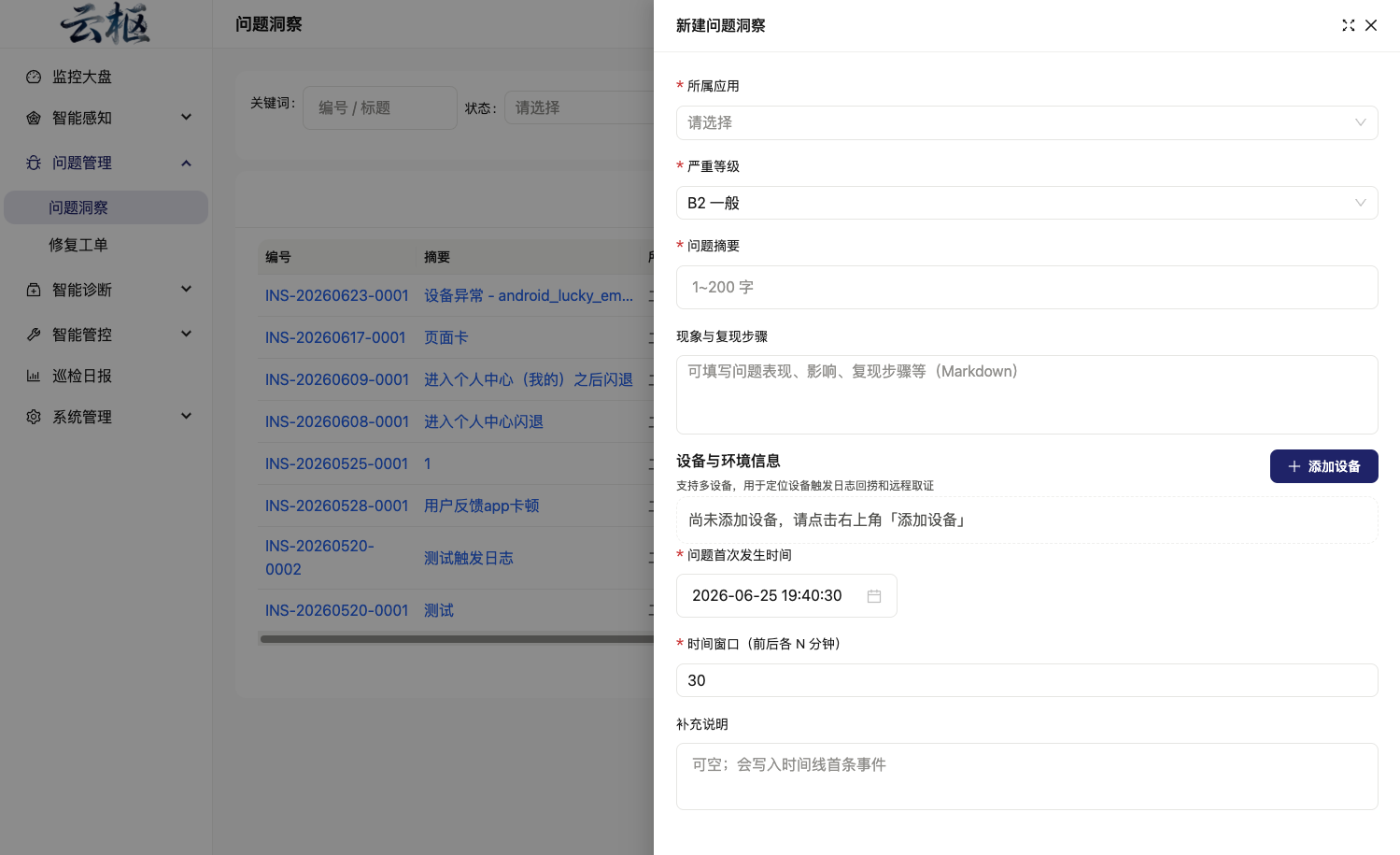Screen dimensions: 1400x855
Task: Click the 摘要 column header
Action: click(x=437, y=257)
